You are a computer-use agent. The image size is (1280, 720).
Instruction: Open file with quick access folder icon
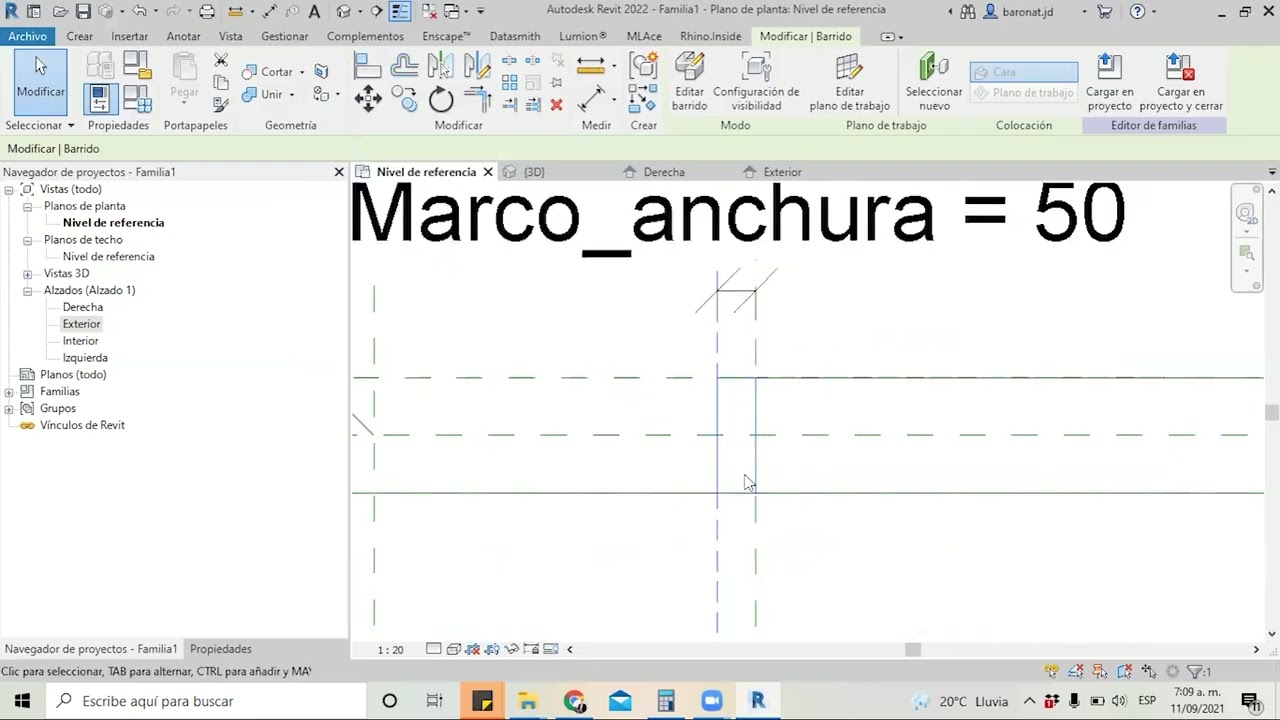coord(60,12)
